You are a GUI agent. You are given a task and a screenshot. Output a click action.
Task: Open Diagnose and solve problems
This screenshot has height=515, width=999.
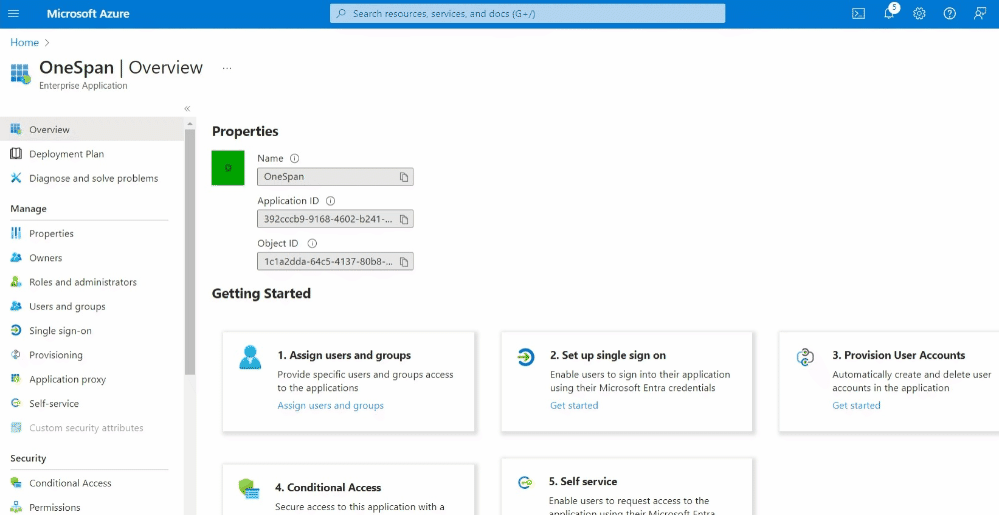tap(92, 178)
